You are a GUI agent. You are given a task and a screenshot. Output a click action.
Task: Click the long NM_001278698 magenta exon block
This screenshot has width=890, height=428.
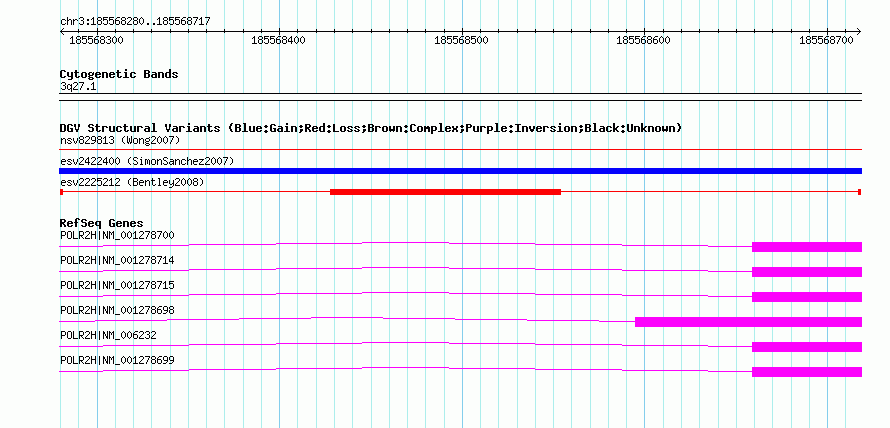point(748,322)
